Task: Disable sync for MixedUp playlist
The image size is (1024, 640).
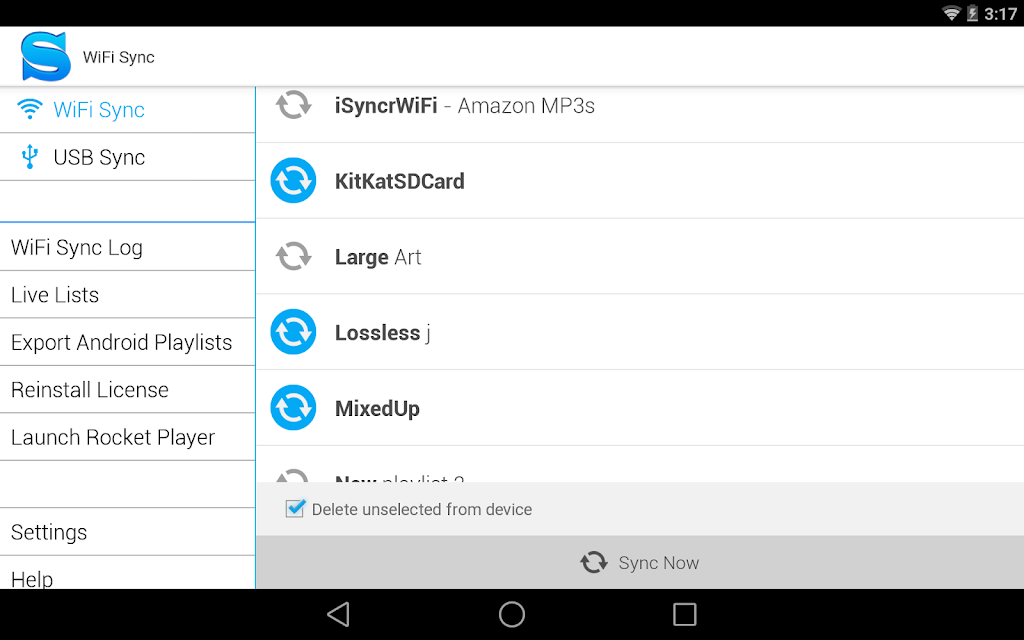Action: (293, 408)
